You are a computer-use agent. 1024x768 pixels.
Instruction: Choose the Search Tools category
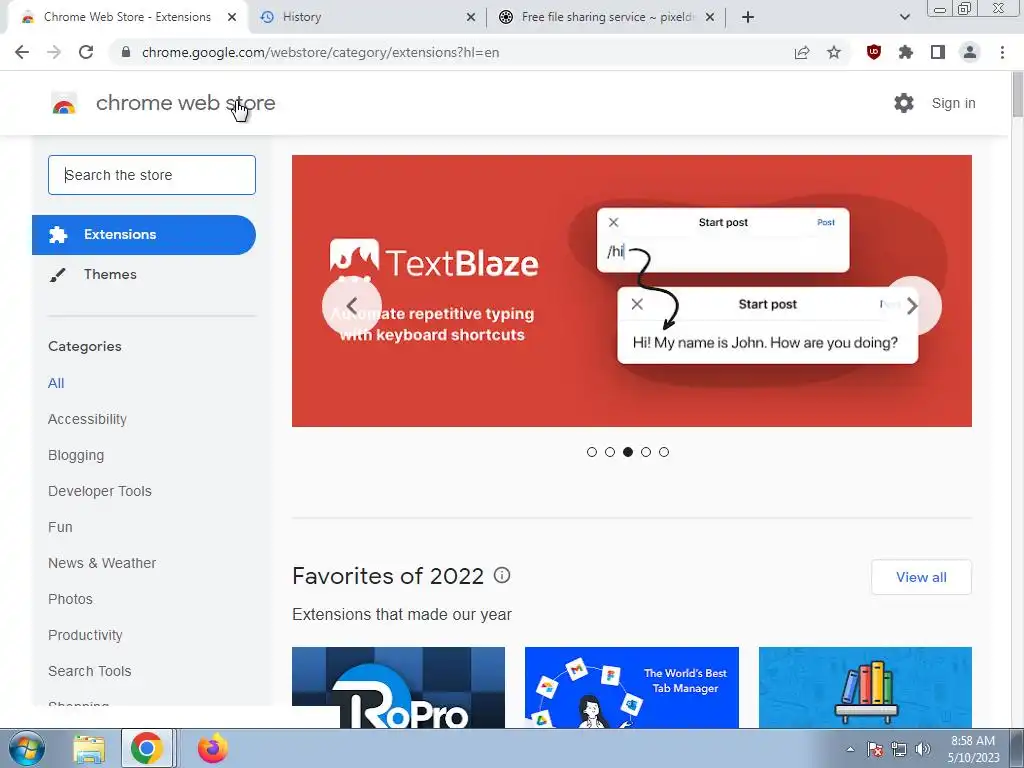(x=89, y=671)
